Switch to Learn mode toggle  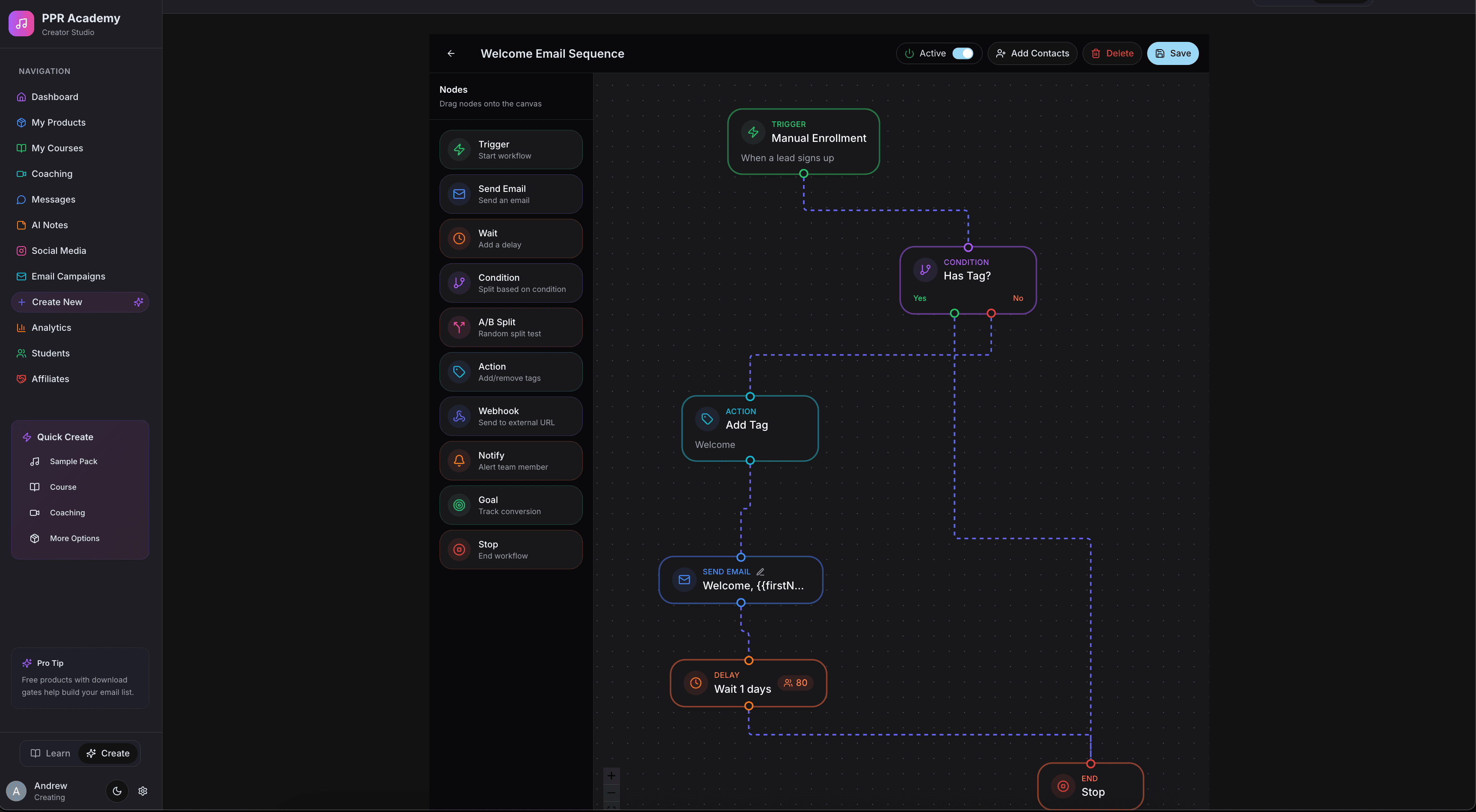point(50,753)
